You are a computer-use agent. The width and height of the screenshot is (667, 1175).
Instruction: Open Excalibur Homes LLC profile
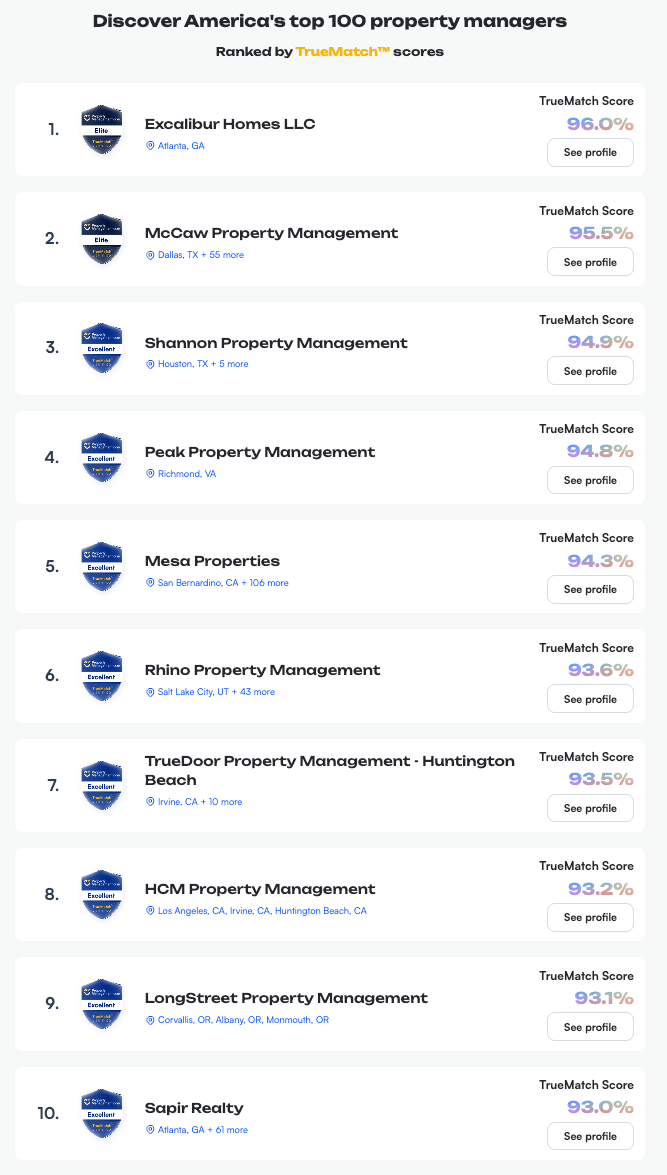click(590, 152)
